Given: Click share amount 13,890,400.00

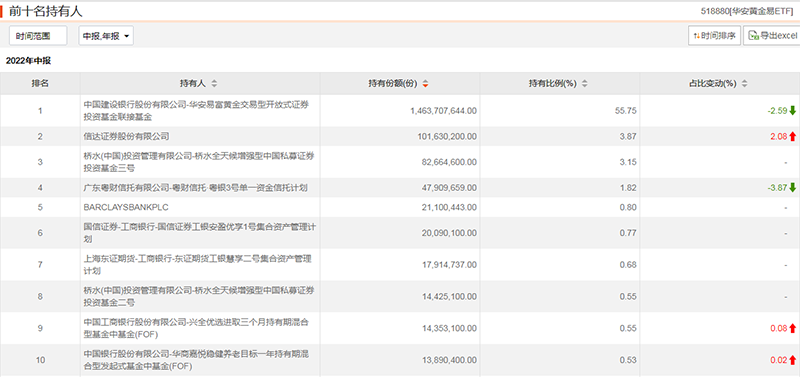Looking at the screenshot, I should coord(449,360).
